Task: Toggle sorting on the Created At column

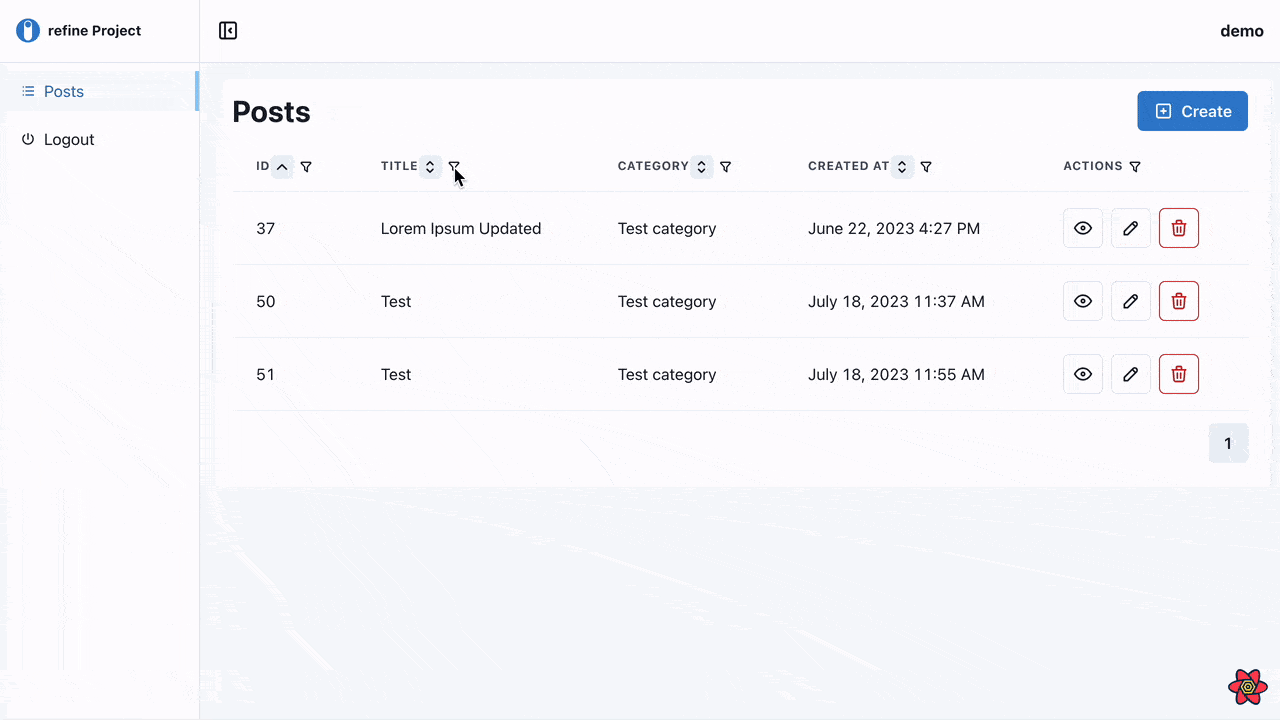Action: click(x=902, y=167)
